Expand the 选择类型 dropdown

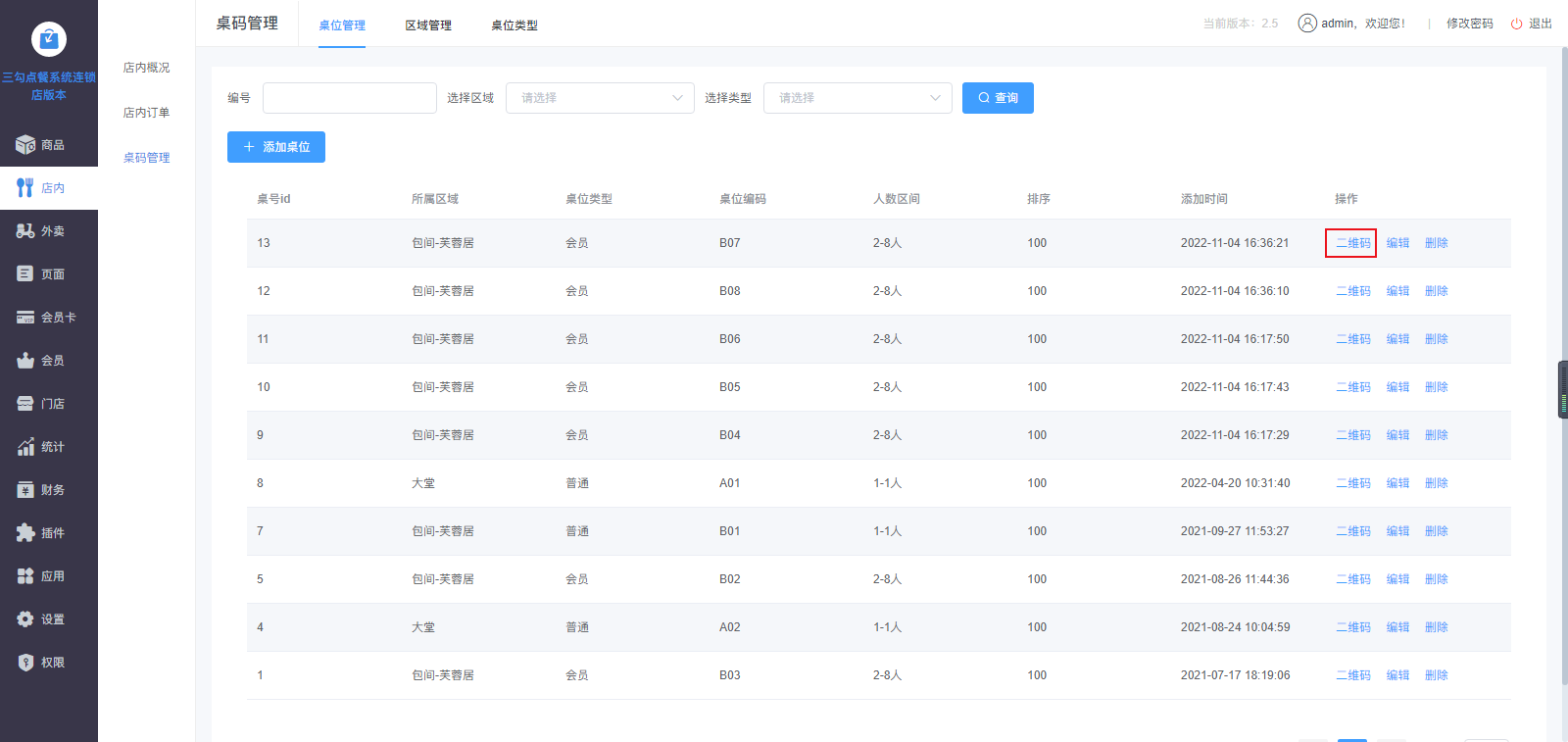(x=857, y=98)
